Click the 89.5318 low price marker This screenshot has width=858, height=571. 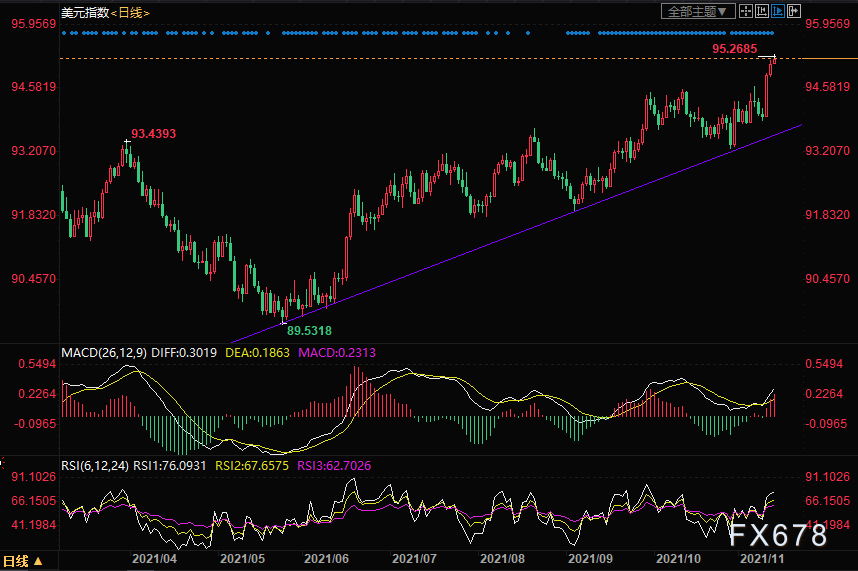click(309, 330)
